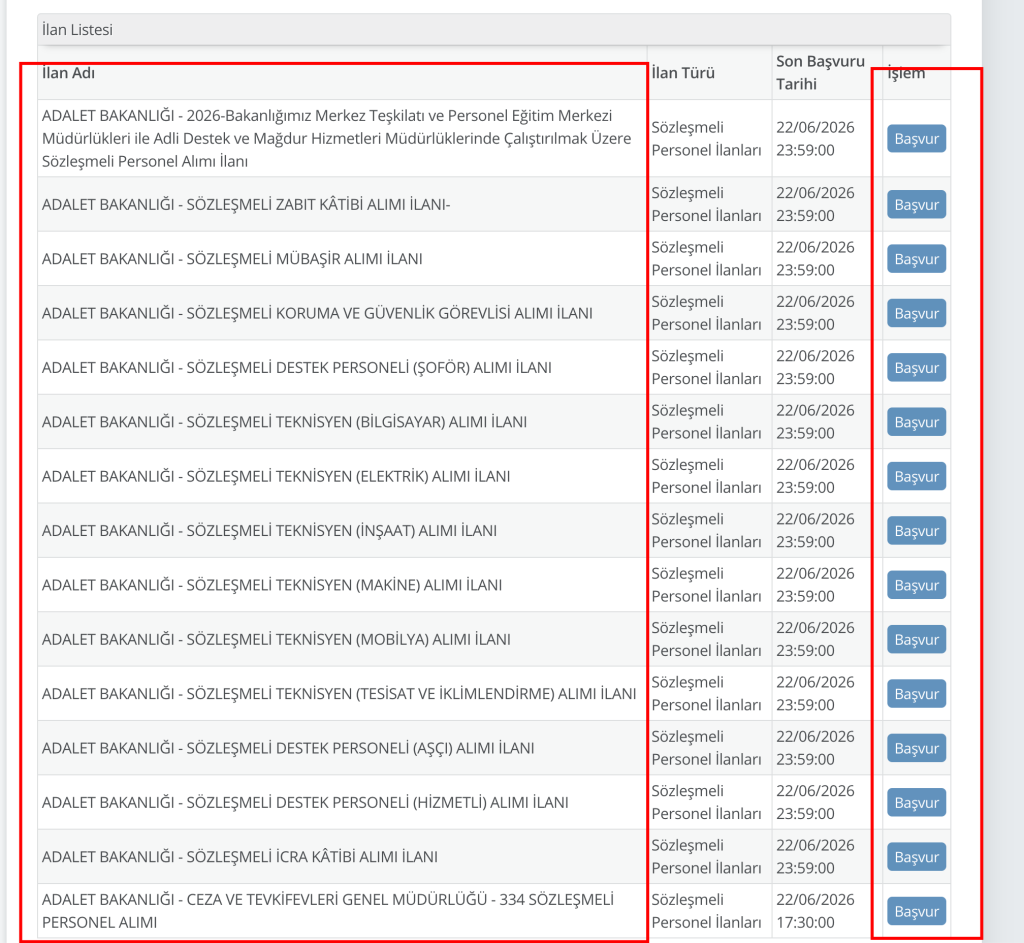Screen dimensions: 1024x943
Task: Click the İlan Listesi panel title
Action: pos(77,29)
